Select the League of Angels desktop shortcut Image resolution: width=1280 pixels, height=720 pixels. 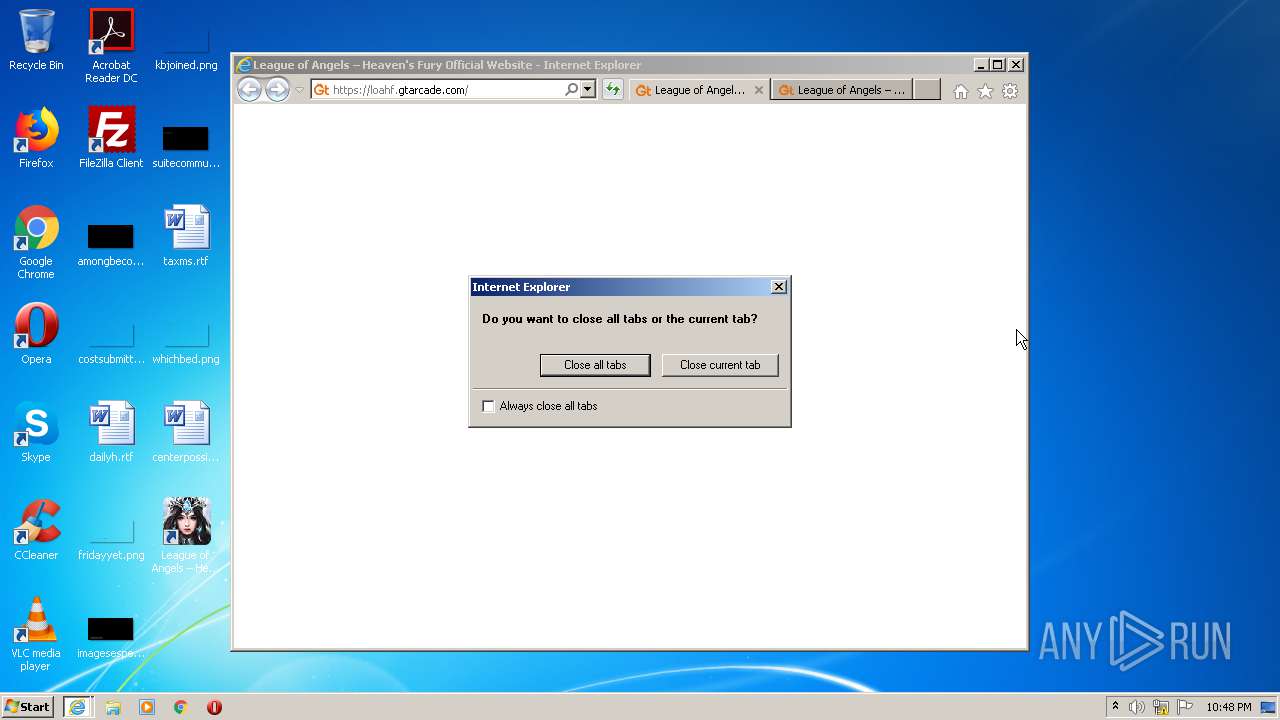[186, 536]
